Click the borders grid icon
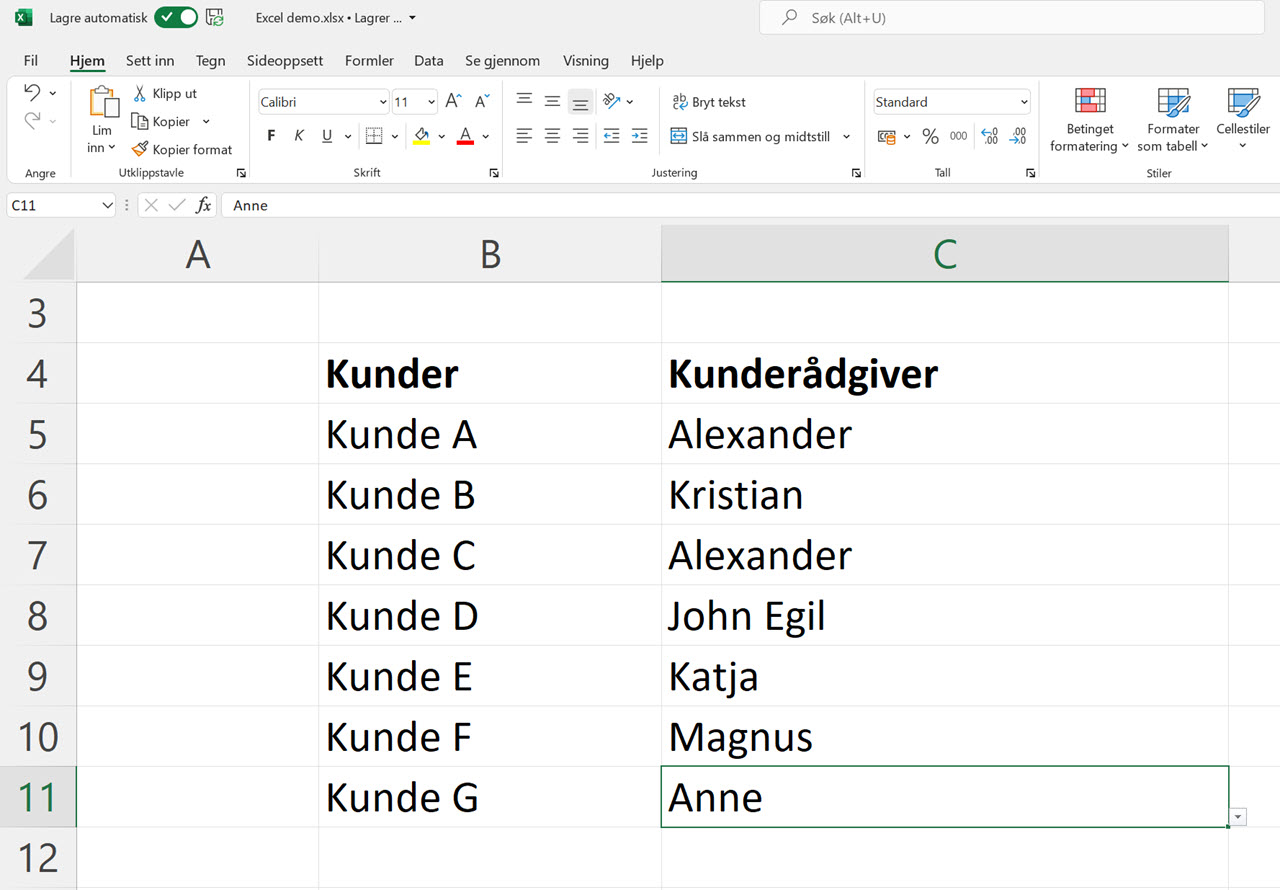This screenshot has width=1280, height=890. [374, 136]
